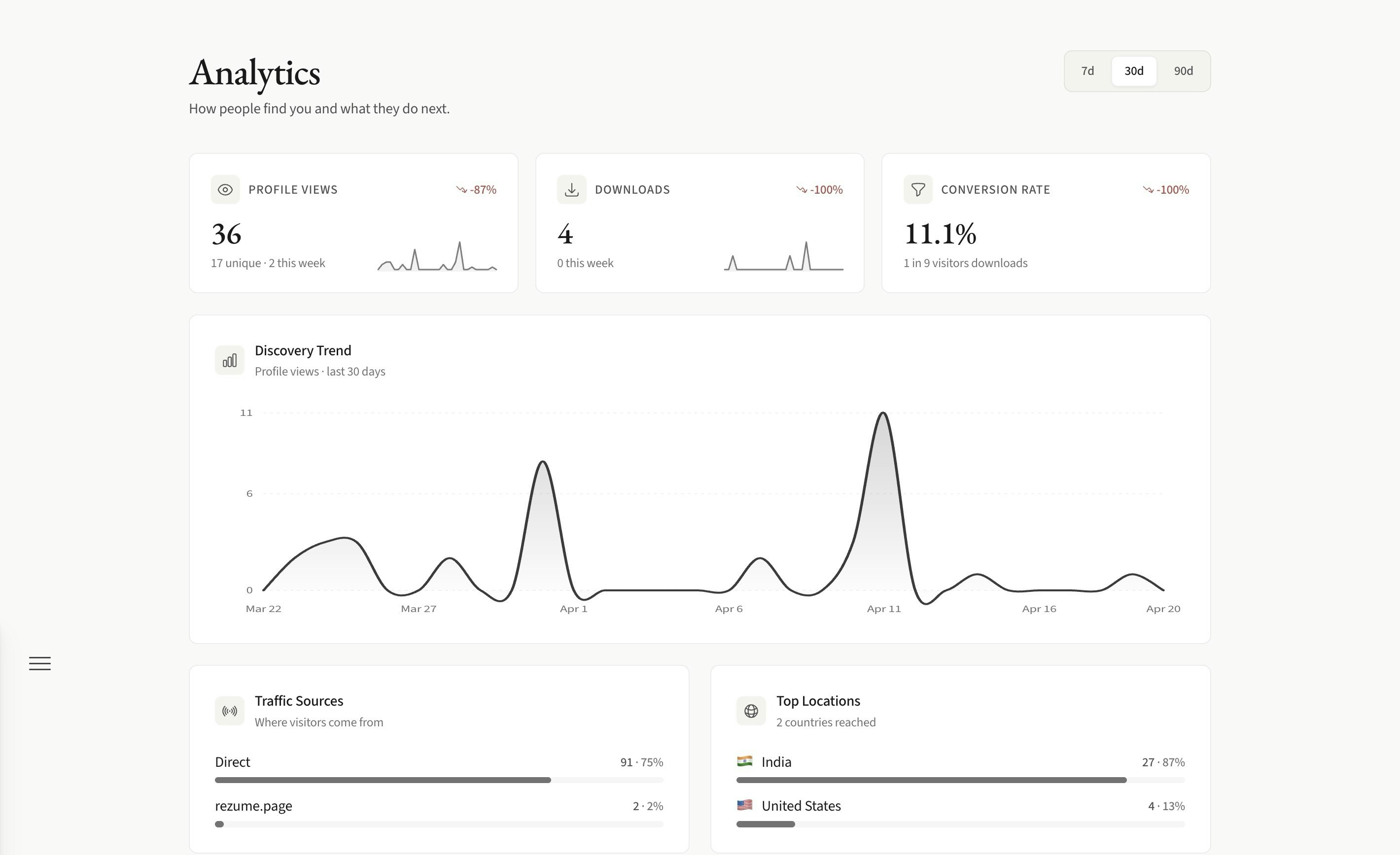1400x855 pixels.
Task: Click the eye icon on Profile Views
Action: point(225,190)
